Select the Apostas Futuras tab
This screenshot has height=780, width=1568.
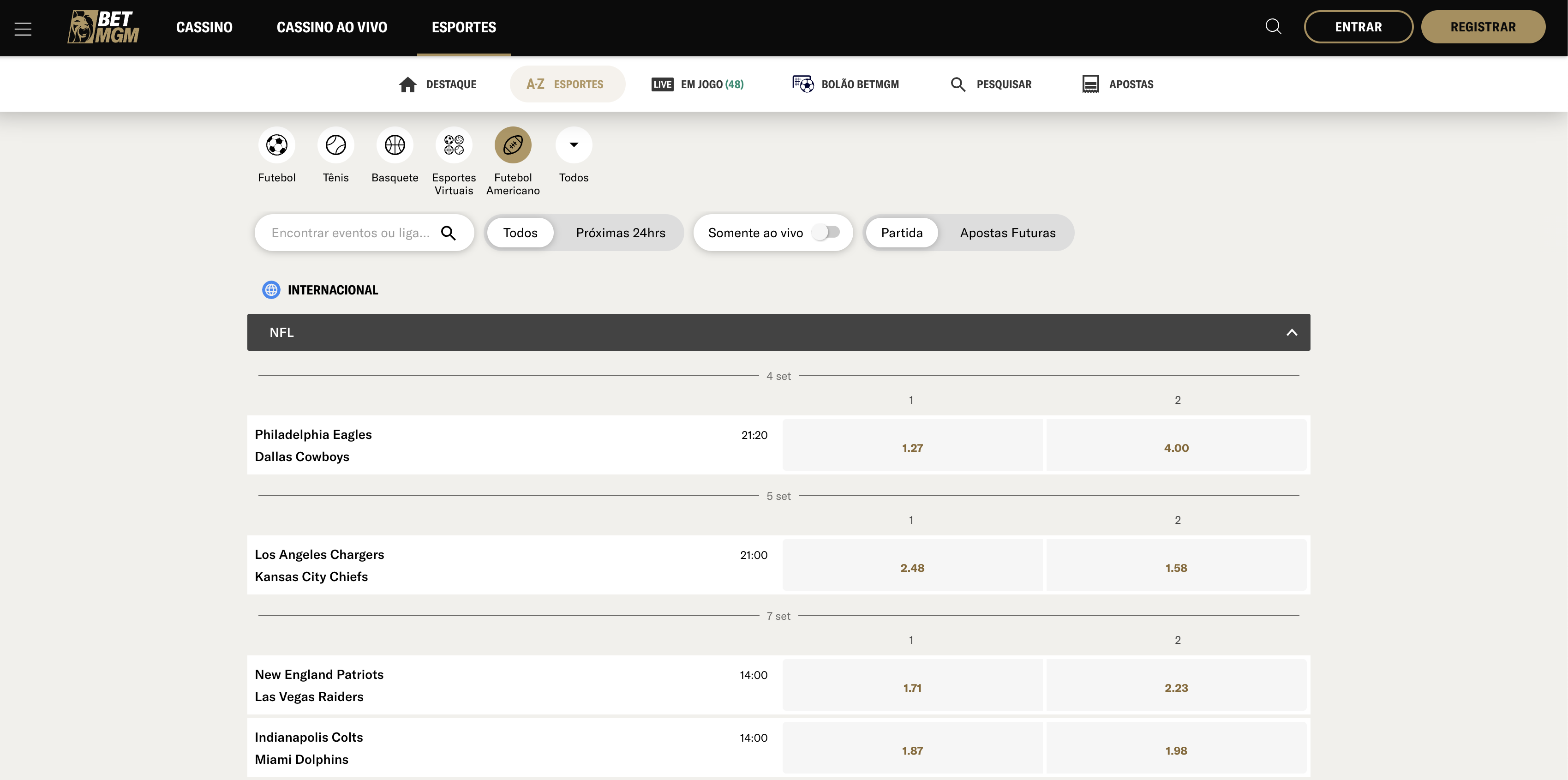click(1008, 233)
